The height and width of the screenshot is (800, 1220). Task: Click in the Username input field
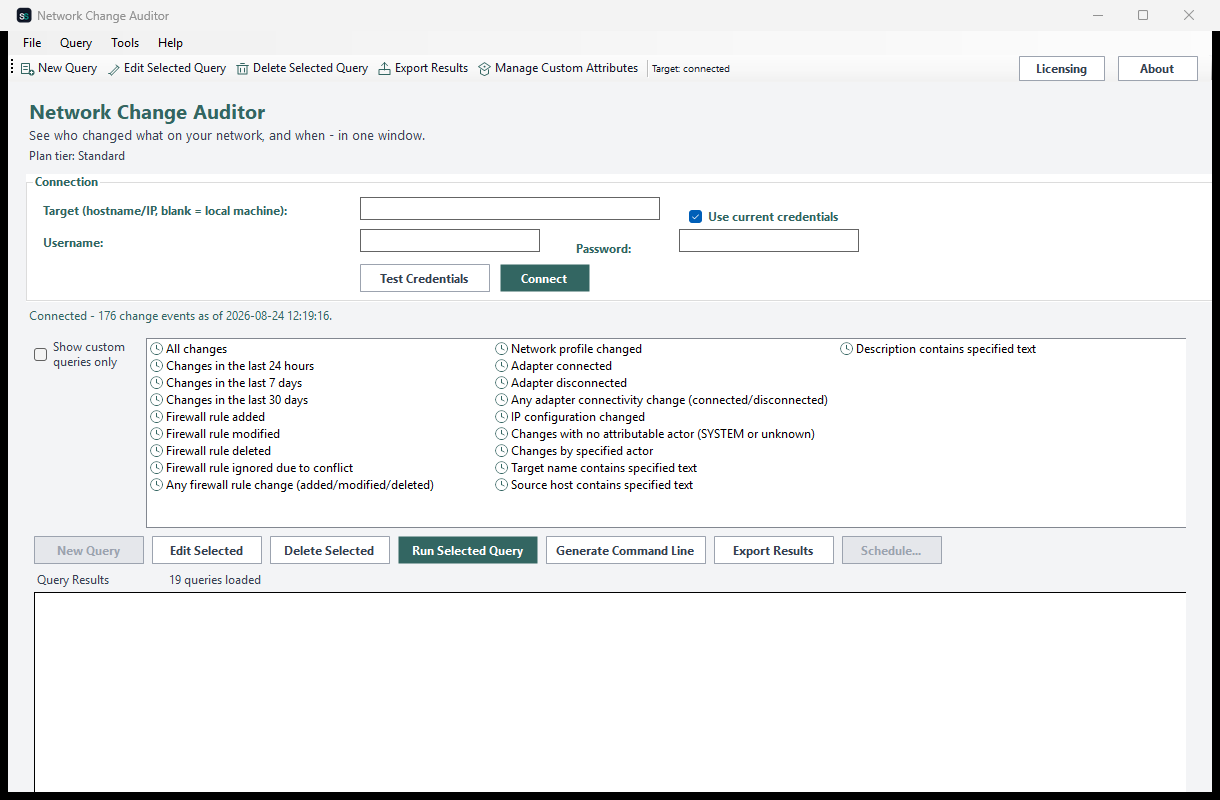tap(449, 240)
